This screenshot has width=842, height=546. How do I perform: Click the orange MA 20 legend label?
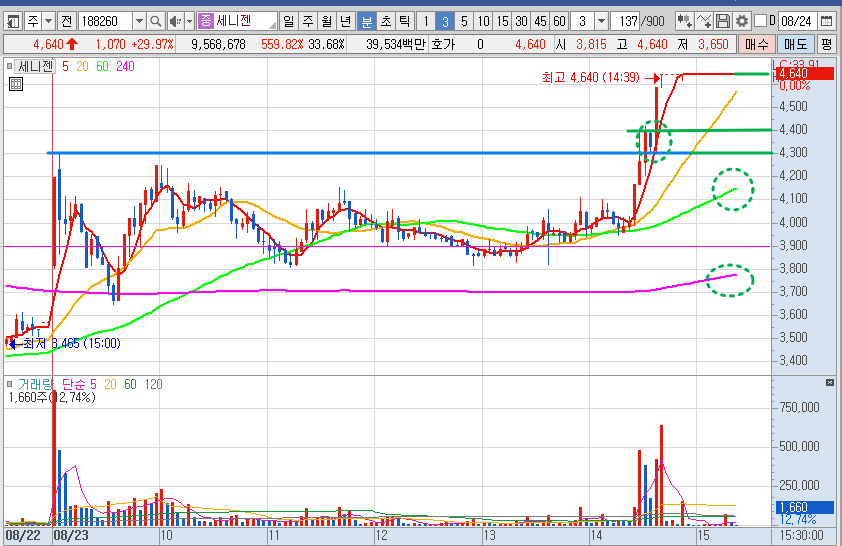coord(82,66)
